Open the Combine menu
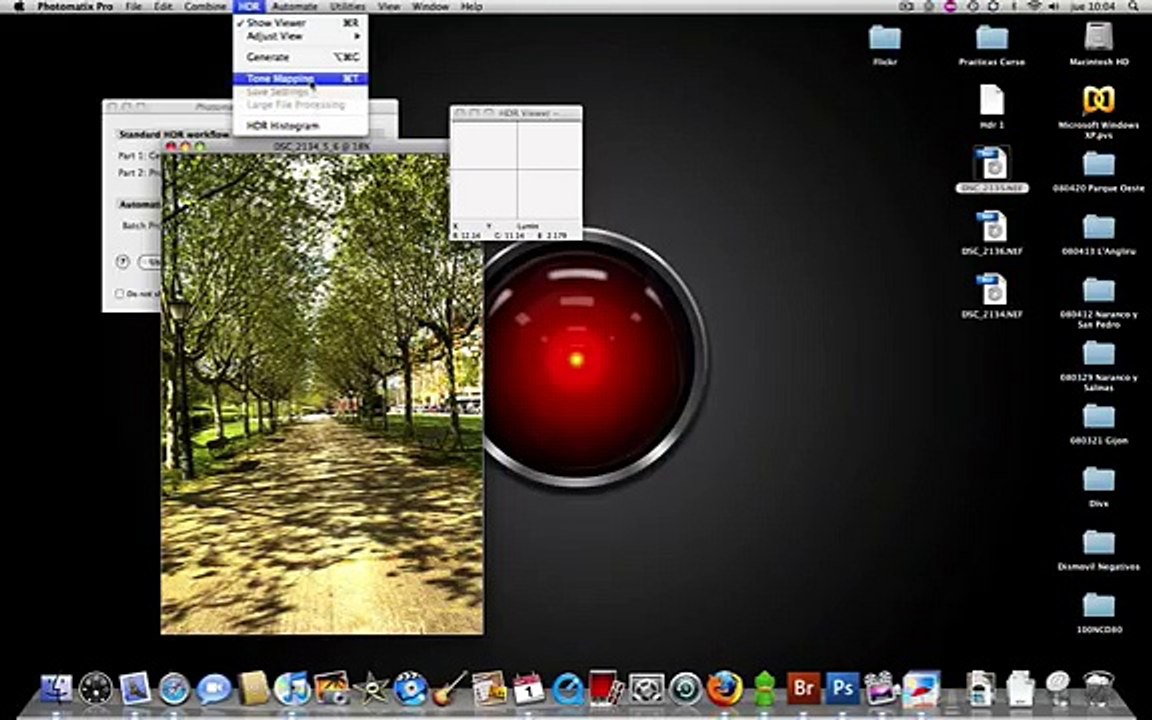Image resolution: width=1152 pixels, height=720 pixels. click(x=205, y=7)
